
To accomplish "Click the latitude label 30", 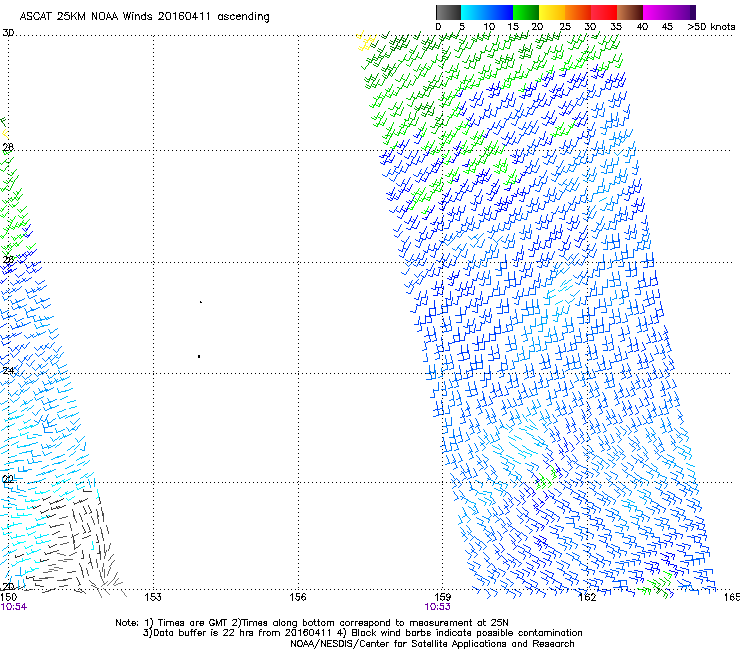I will pos(8,33).
